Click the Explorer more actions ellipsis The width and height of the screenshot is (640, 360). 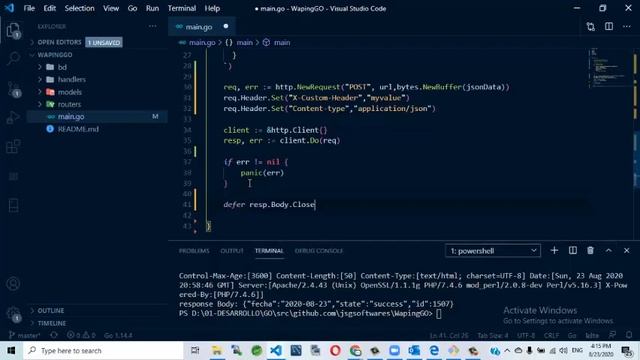tap(153, 26)
